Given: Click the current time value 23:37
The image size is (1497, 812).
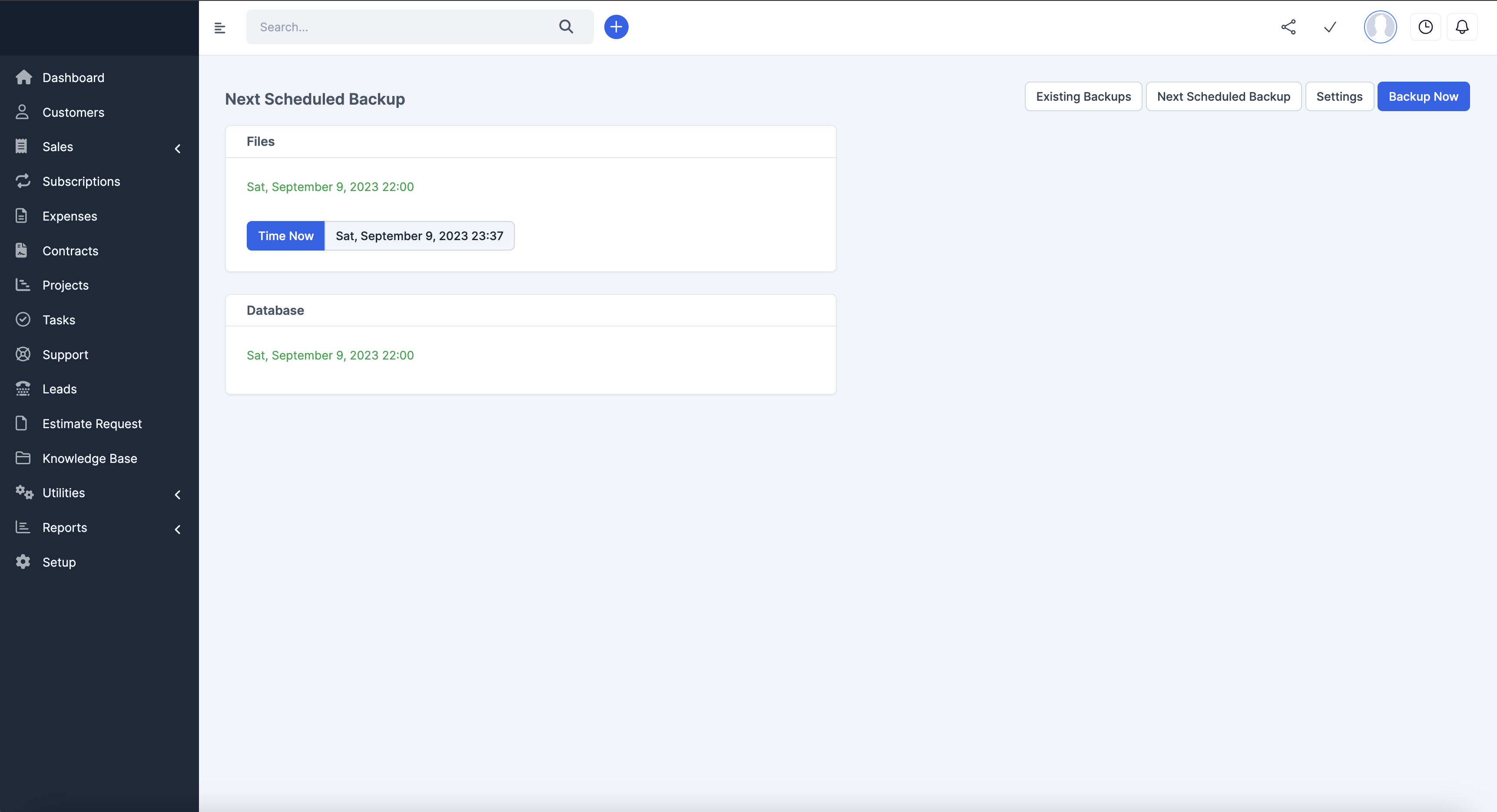Looking at the screenshot, I should coord(419,236).
